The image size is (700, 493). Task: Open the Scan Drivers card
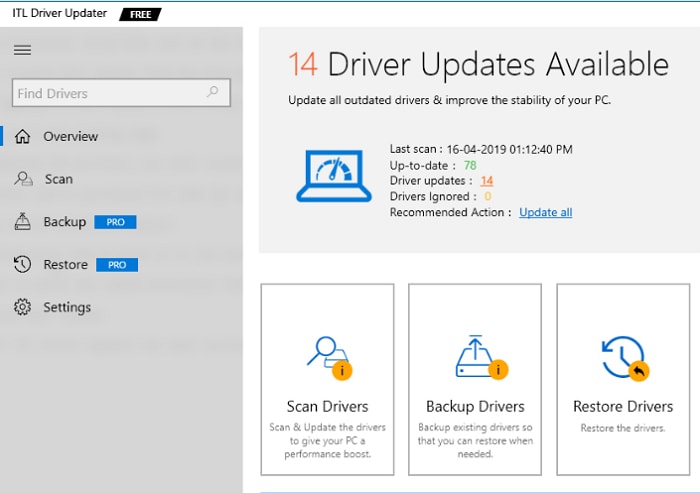coord(328,379)
